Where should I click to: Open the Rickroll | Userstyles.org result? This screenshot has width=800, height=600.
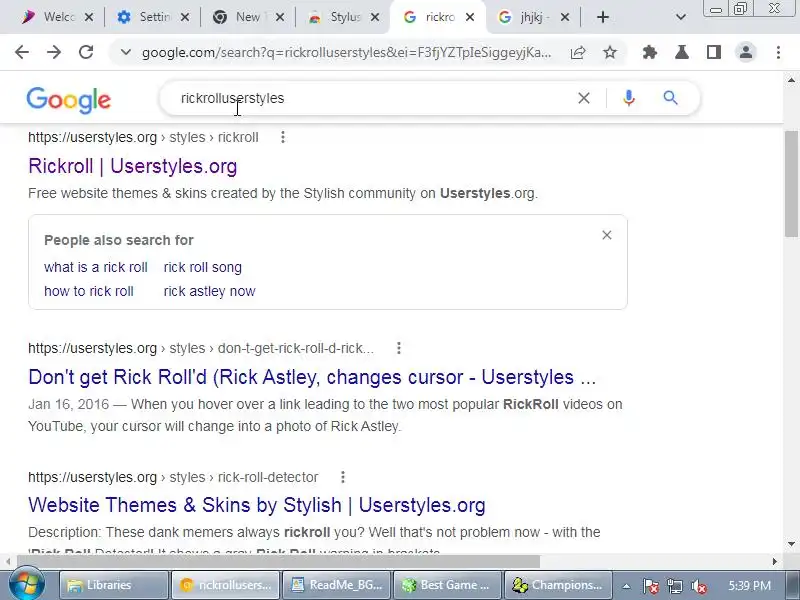point(133,166)
